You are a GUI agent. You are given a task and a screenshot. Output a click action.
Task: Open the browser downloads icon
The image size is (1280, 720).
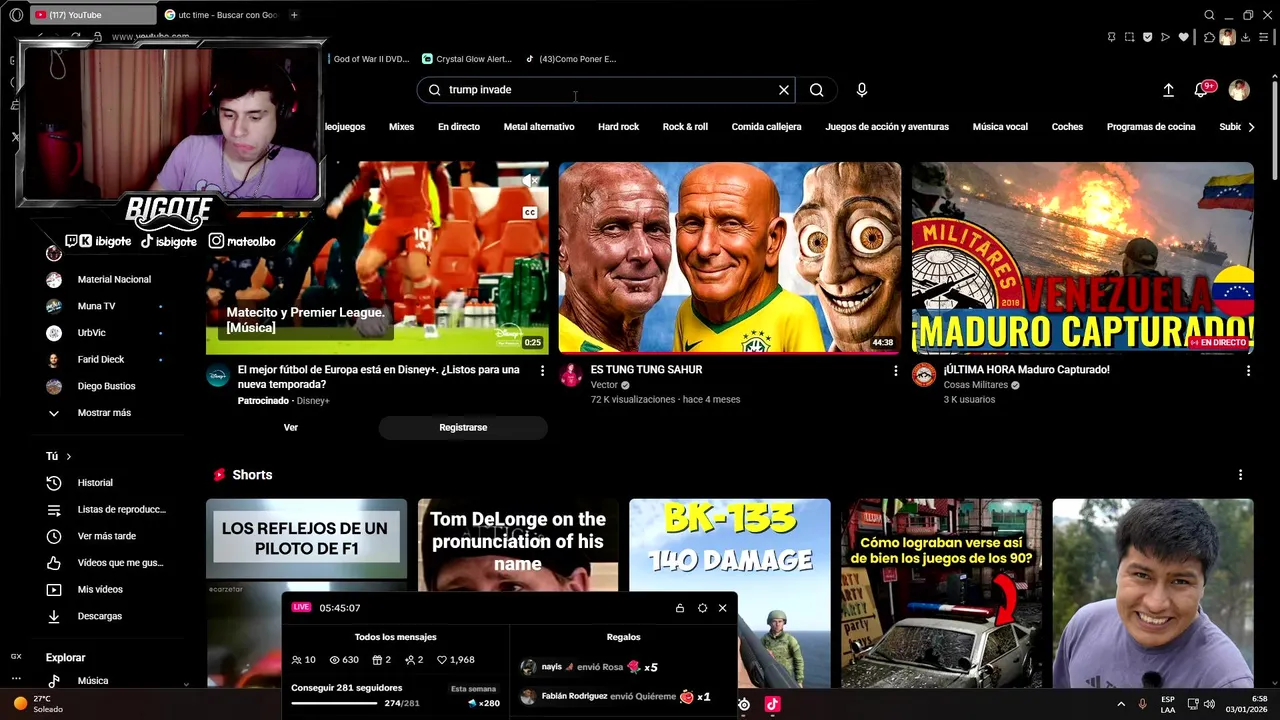click(1245, 37)
